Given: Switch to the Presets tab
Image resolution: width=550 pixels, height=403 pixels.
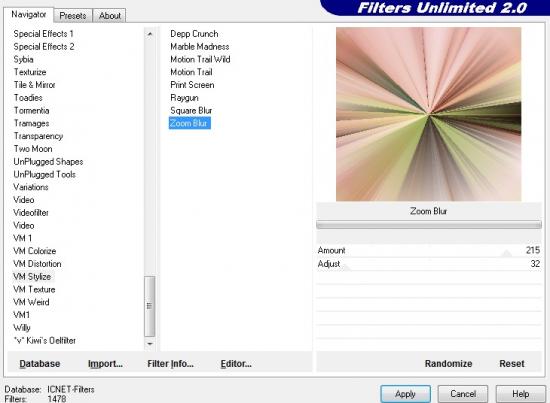Looking at the screenshot, I should [73, 16].
